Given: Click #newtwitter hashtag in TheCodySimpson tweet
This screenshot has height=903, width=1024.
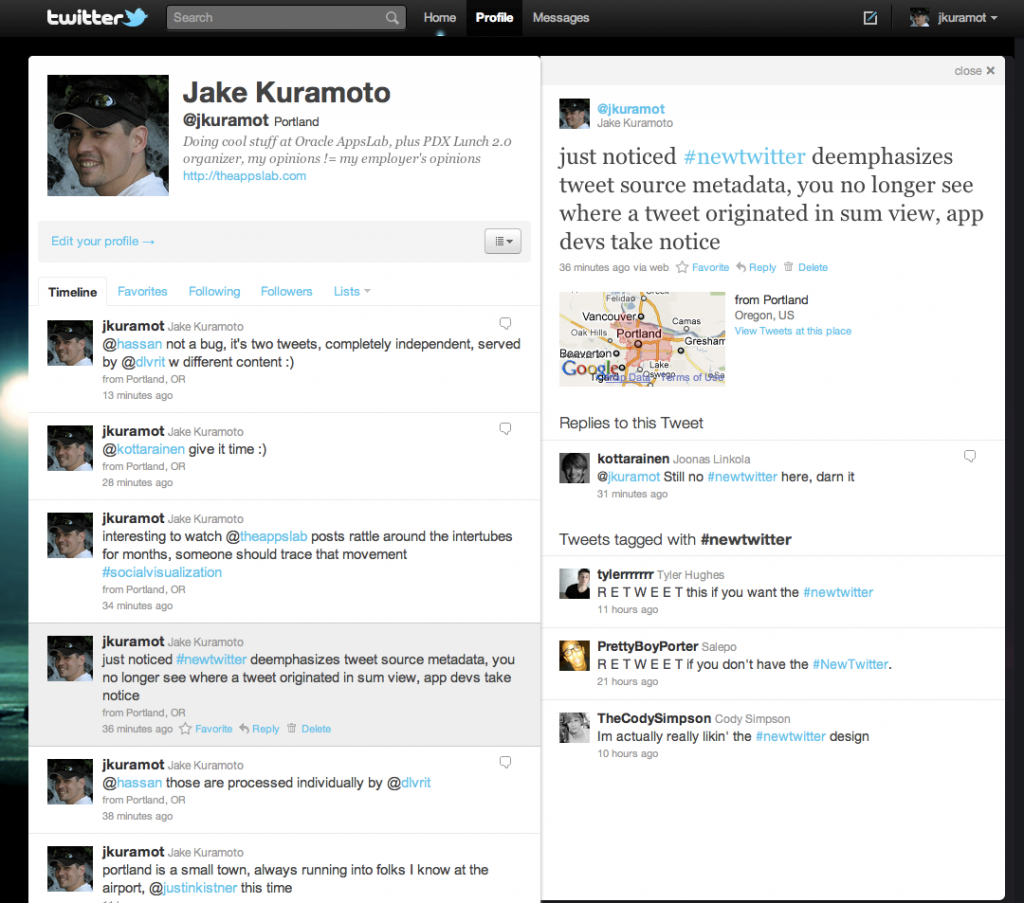Looking at the screenshot, I should [790, 736].
